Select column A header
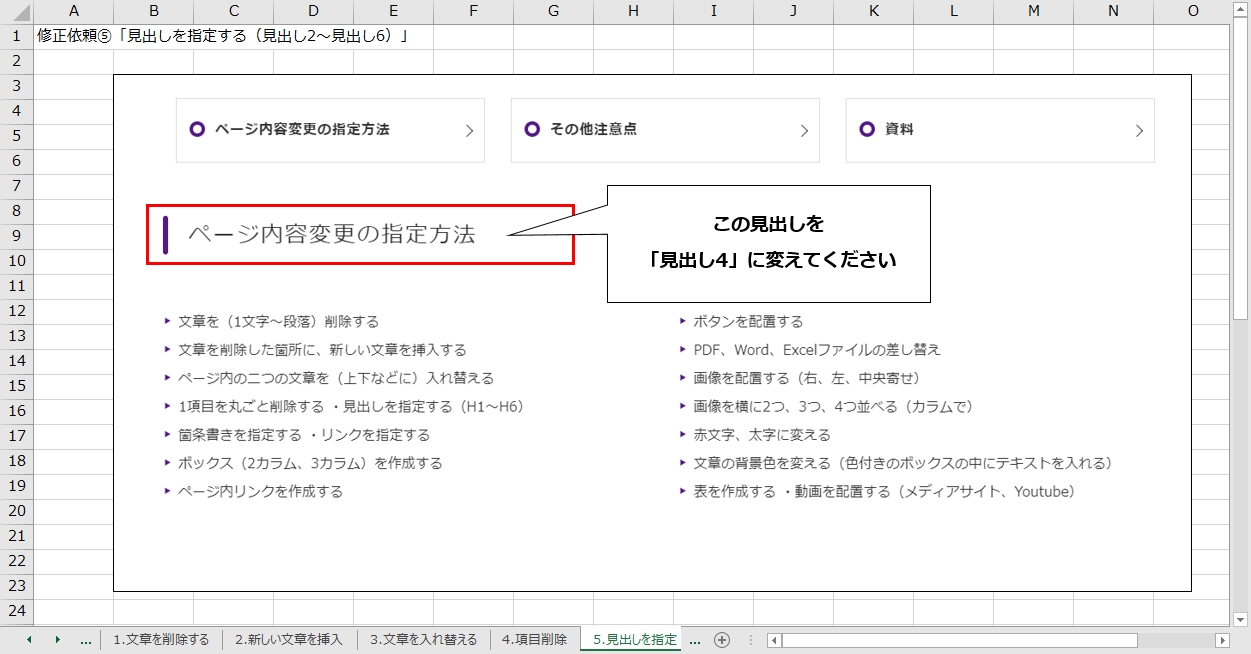The width and height of the screenshot is (1251, 654). (x=73, y=11)
